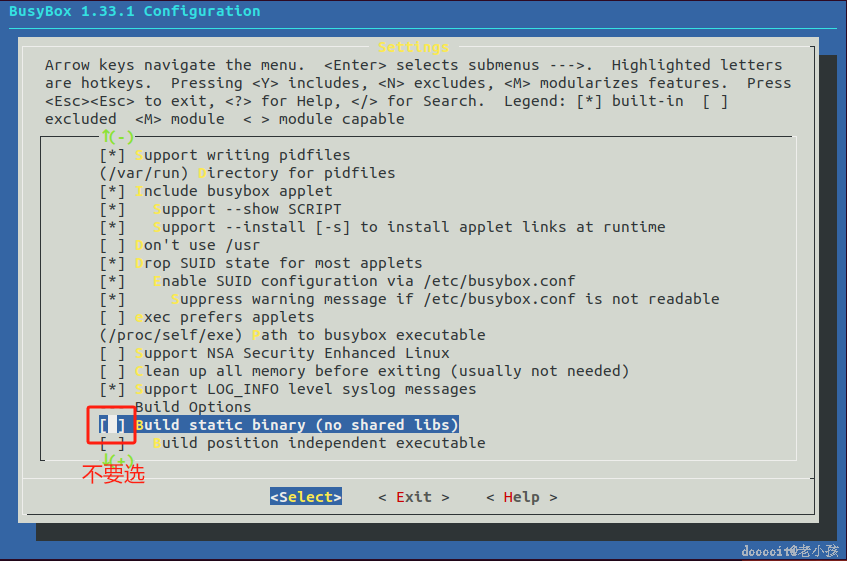
Task: Click the Settings menu title
Action: click(414, 47)
